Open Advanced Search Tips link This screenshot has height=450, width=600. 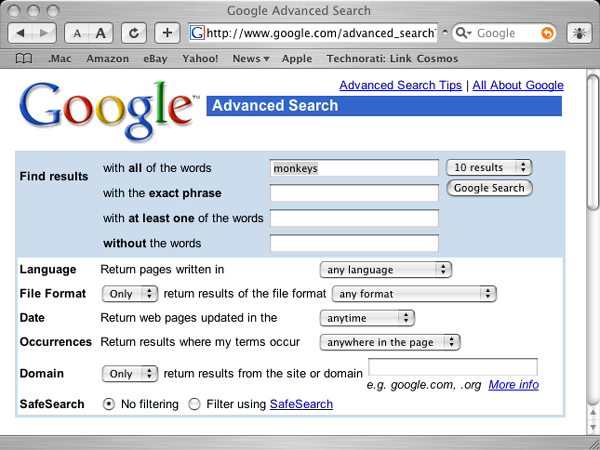pyautogui.click(x=400, y=85)
